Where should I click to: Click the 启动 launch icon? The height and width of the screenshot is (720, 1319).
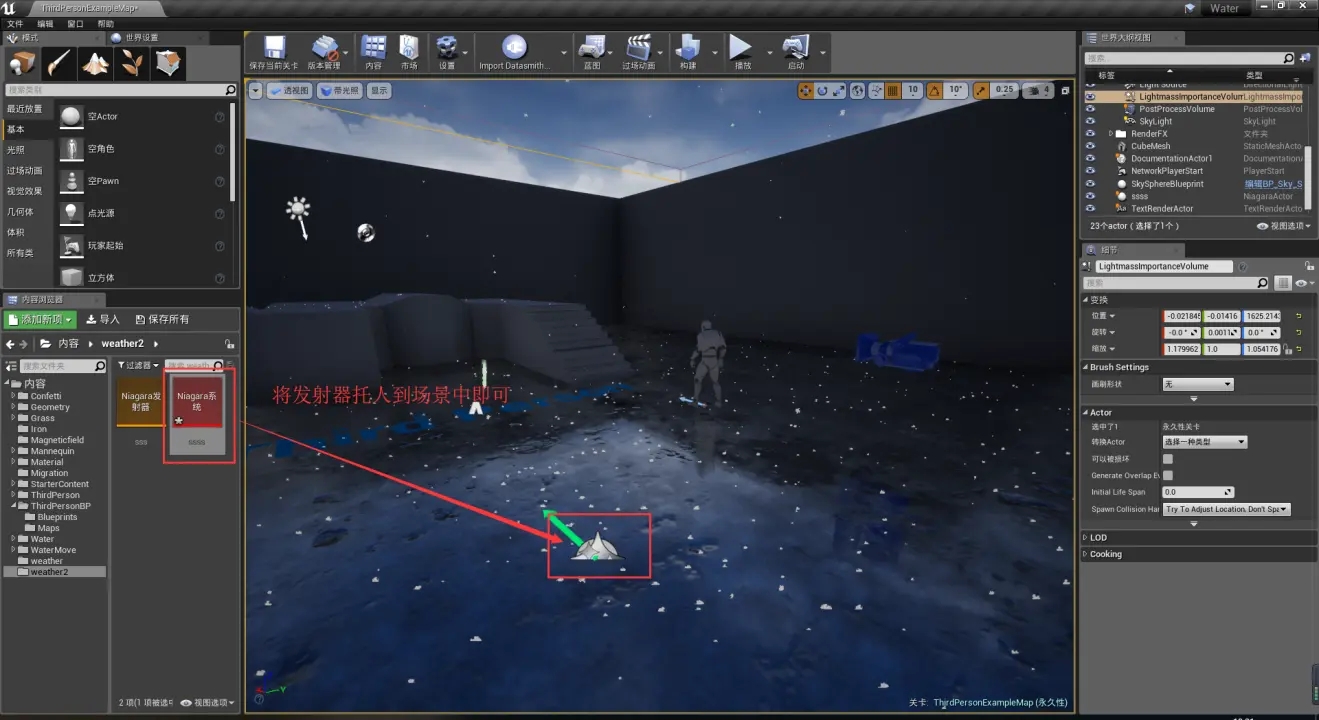796,52
